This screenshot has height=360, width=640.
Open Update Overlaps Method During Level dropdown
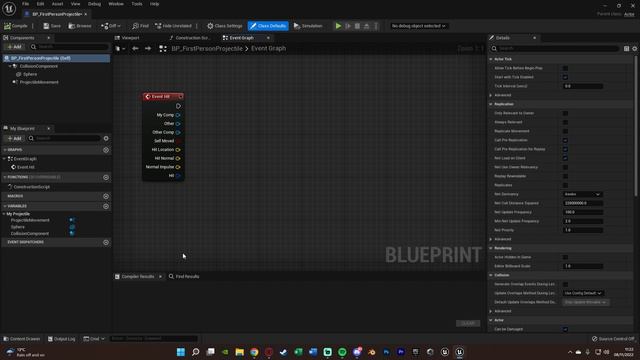tap(583, 293)
